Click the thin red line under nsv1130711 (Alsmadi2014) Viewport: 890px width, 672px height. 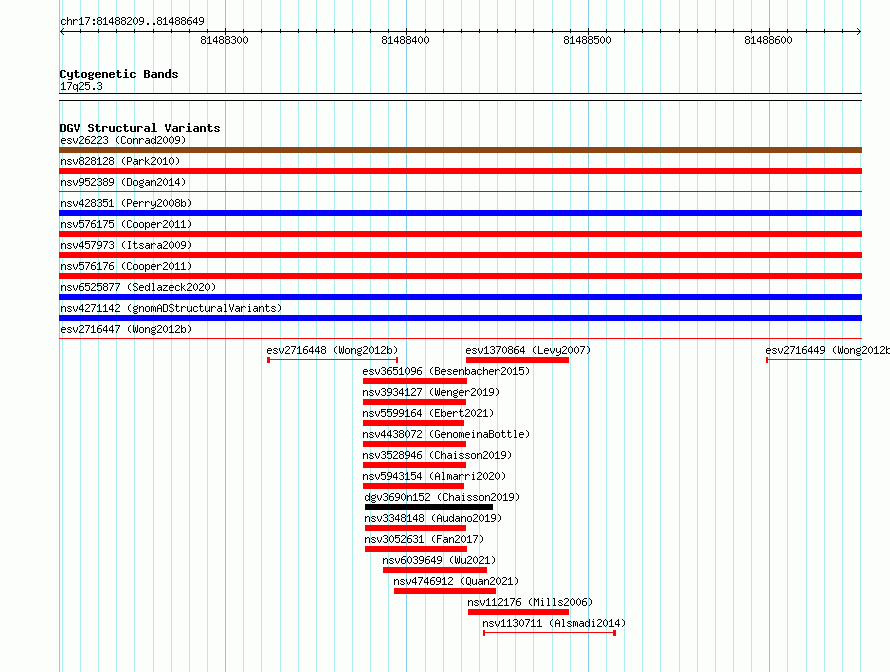tap(549, 633)
